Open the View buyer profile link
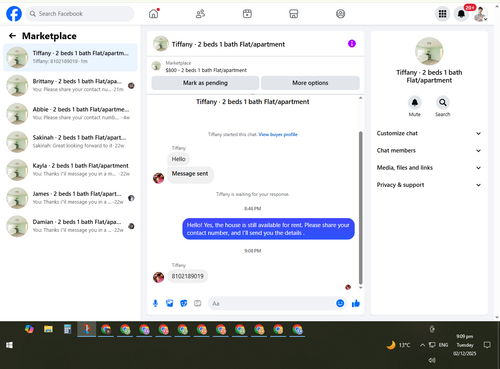Image resolution: width=500 pixels, height=369 pixels. click(x=278, y=134)
